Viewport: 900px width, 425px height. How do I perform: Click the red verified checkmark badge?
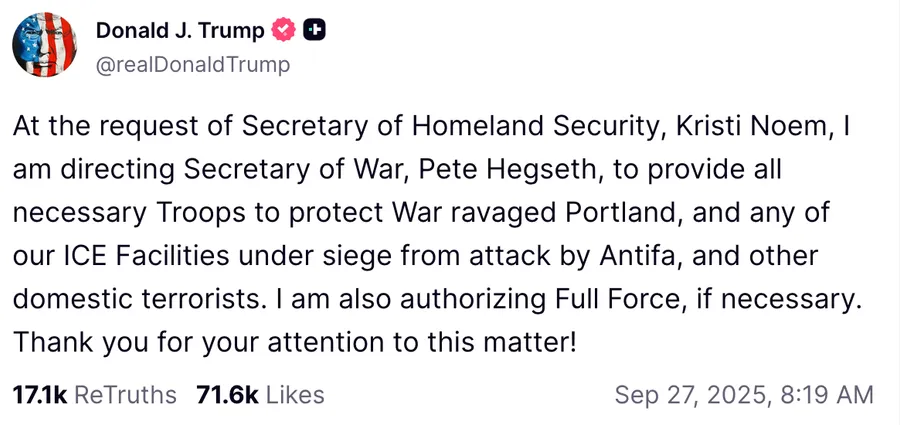point(284,31)
